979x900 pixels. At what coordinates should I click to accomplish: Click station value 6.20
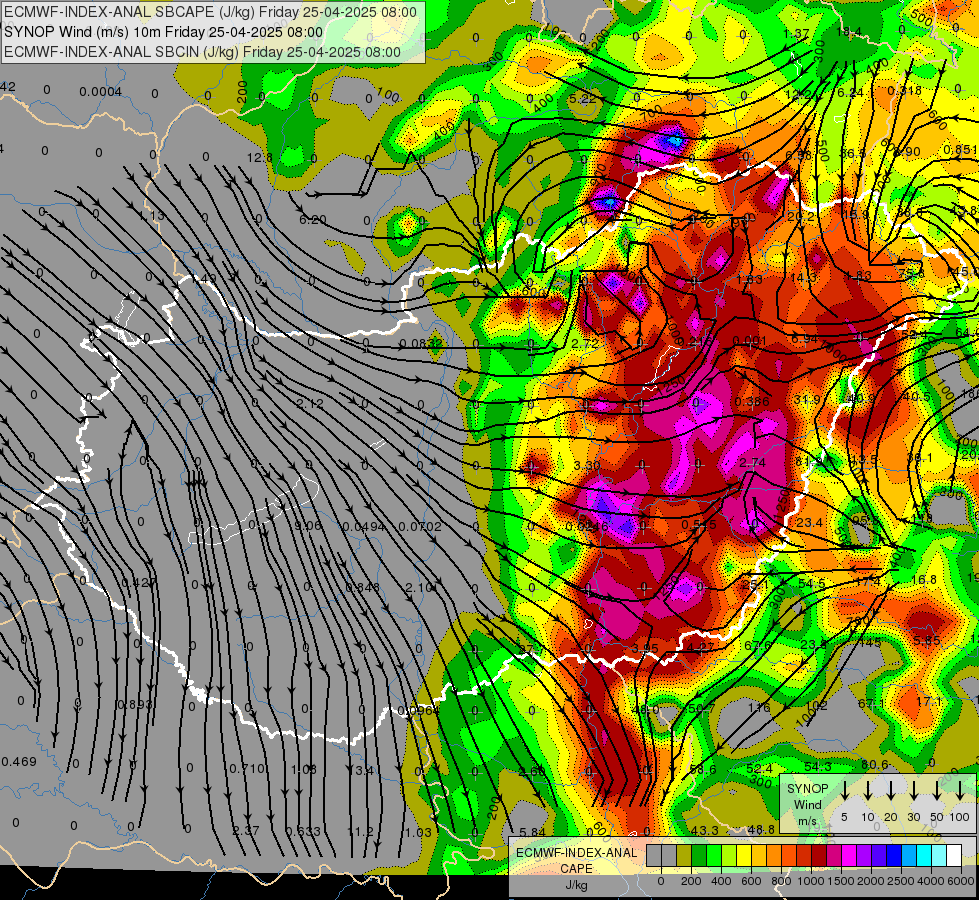tap(313, 219)
